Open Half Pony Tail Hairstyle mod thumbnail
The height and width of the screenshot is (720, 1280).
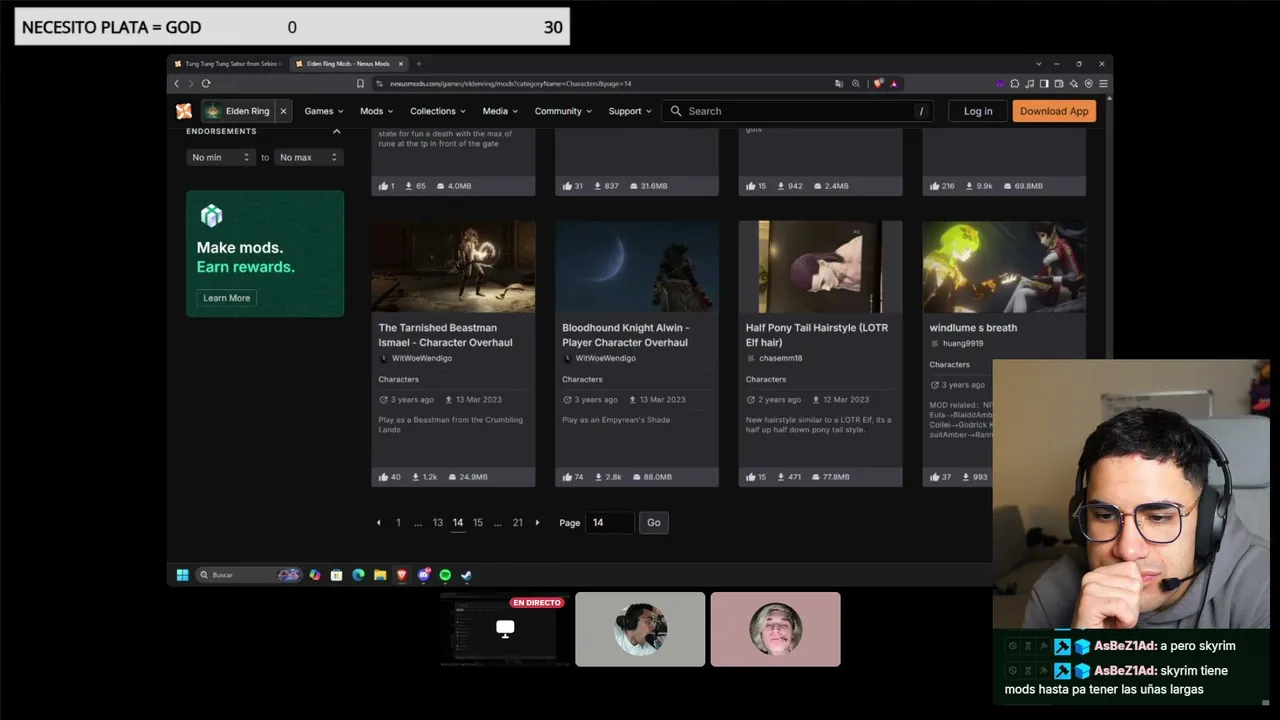coord(820,267)
